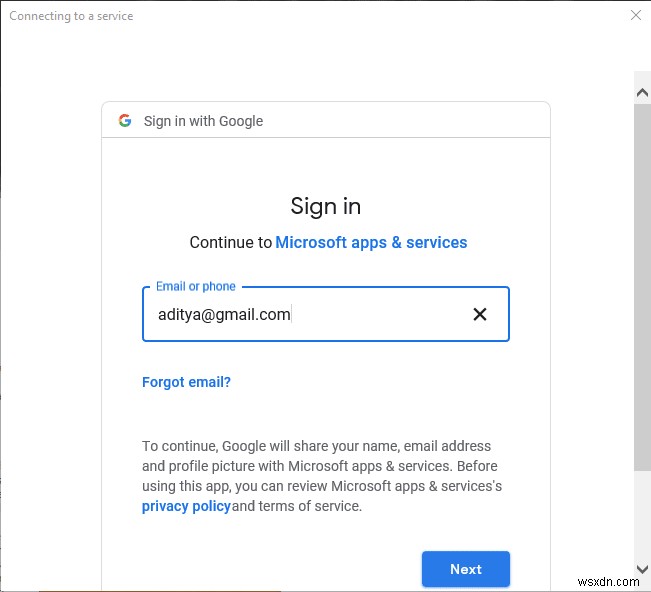Click the Next button
Image resolution: width=651 pixels, height=592 pixels.
tap(466, 569)
